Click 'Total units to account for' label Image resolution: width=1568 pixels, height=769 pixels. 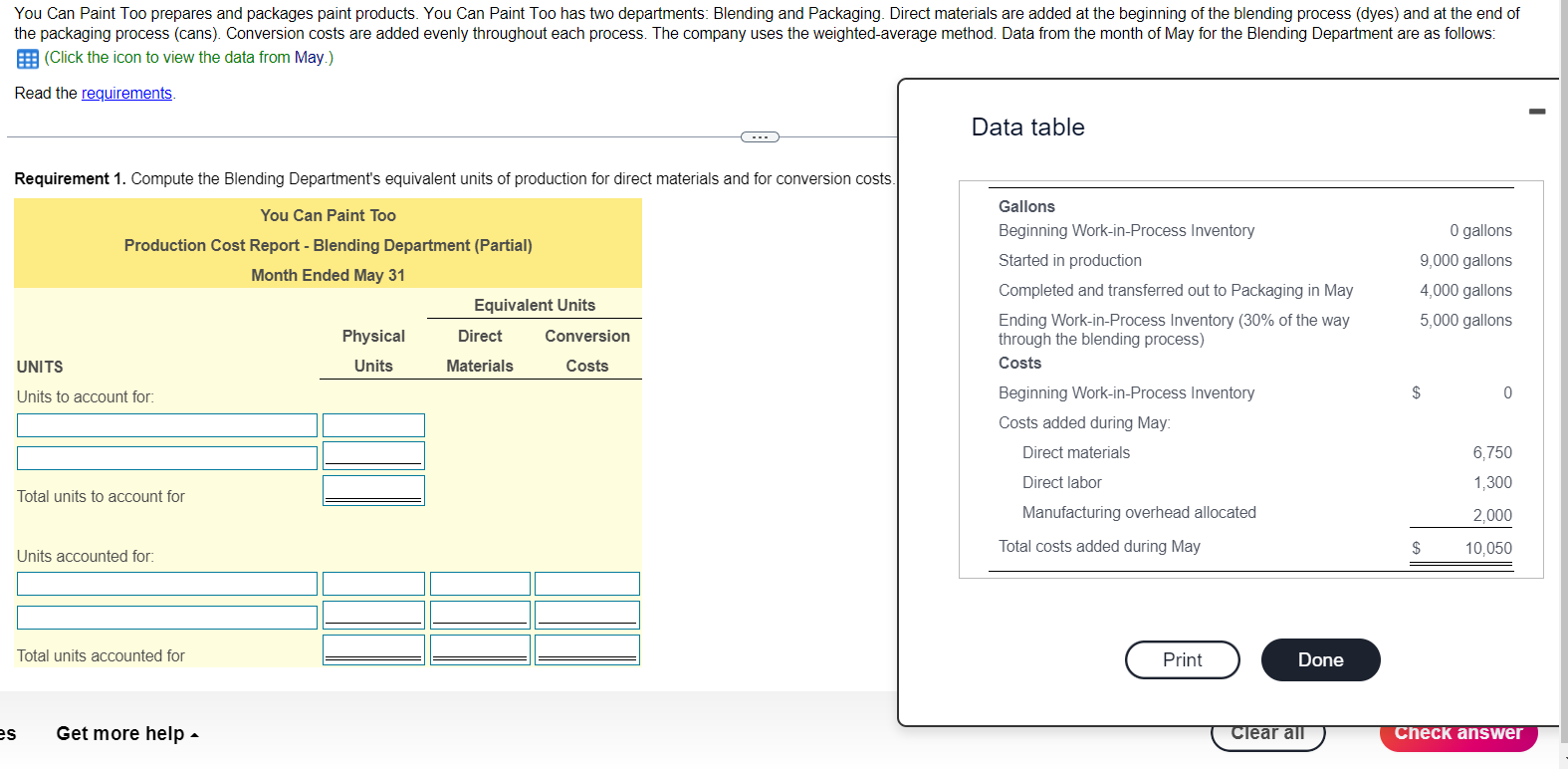tap(101, 496)
